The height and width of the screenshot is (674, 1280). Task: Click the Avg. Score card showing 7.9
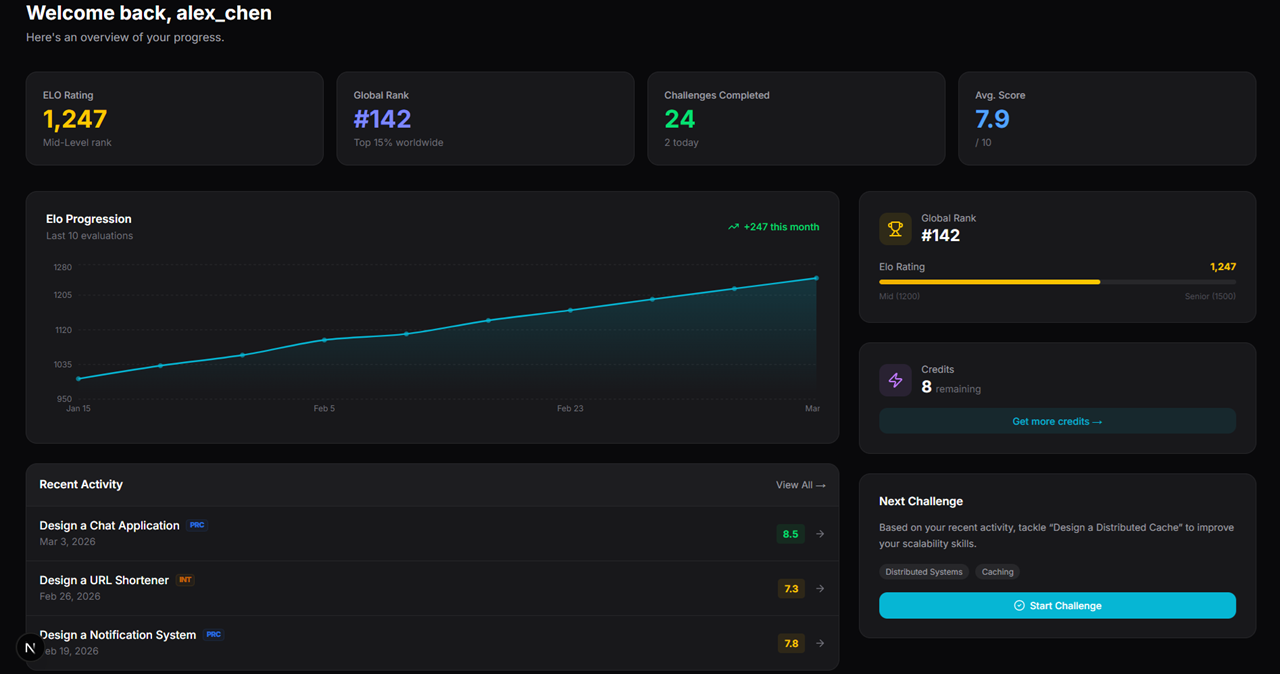click(x=1107, y=118)
